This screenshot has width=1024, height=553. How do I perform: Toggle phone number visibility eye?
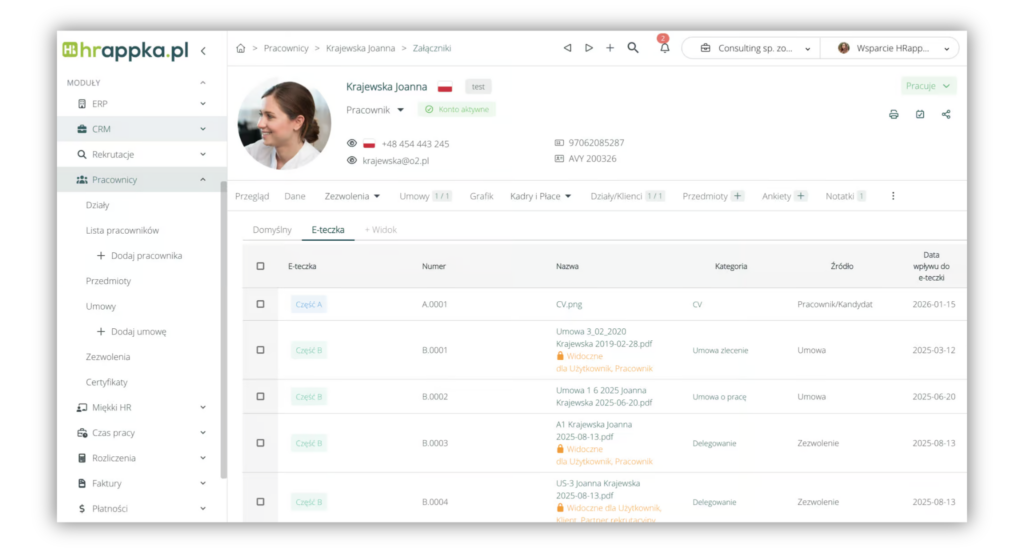351,143
